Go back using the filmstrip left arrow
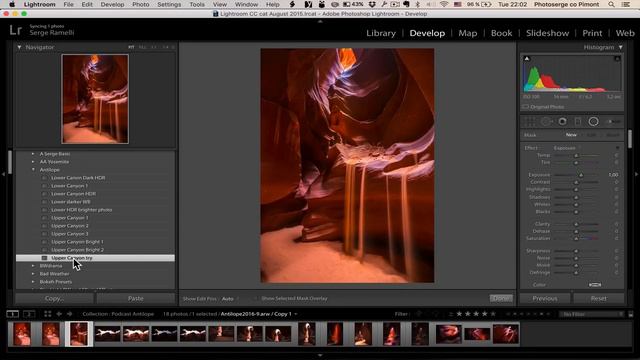This screenshot has width=640, height=360. (x=59, y=314)
